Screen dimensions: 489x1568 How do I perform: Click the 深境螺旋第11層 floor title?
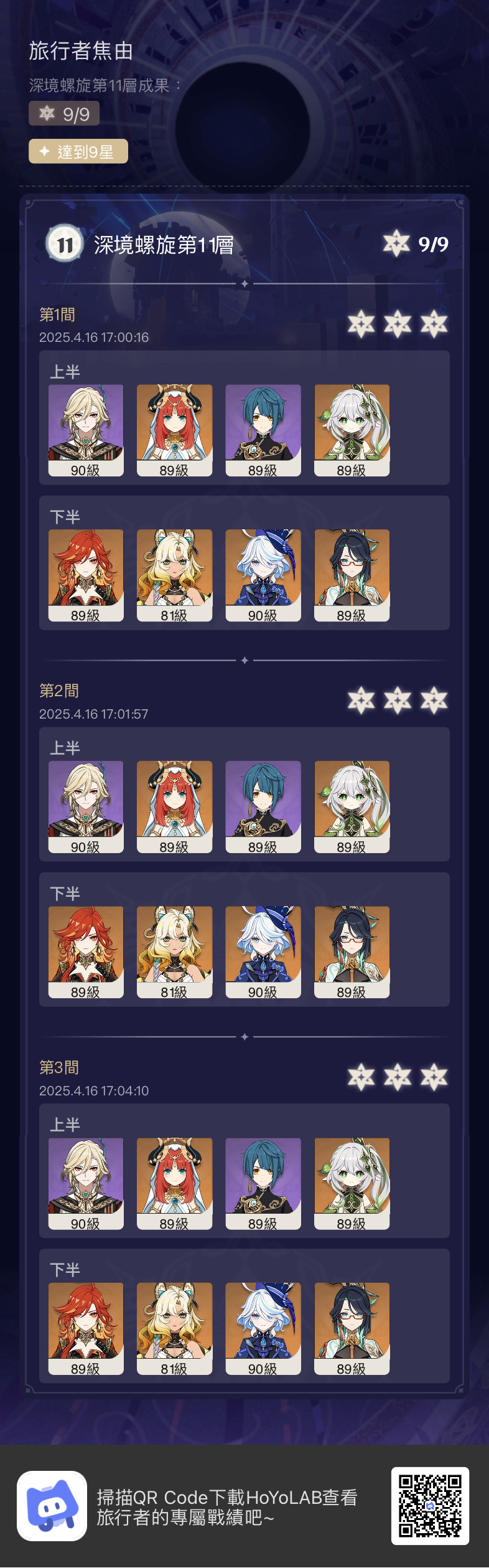pyautogui.click(x=164, y=245)
